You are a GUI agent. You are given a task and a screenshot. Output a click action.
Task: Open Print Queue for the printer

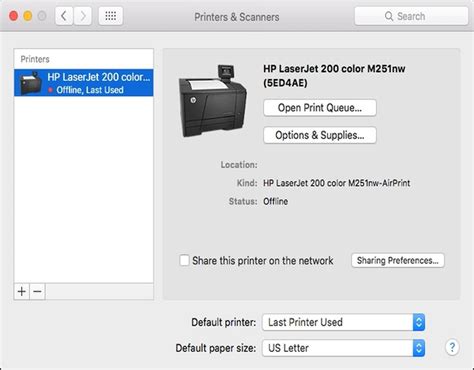tap(320, 108)
